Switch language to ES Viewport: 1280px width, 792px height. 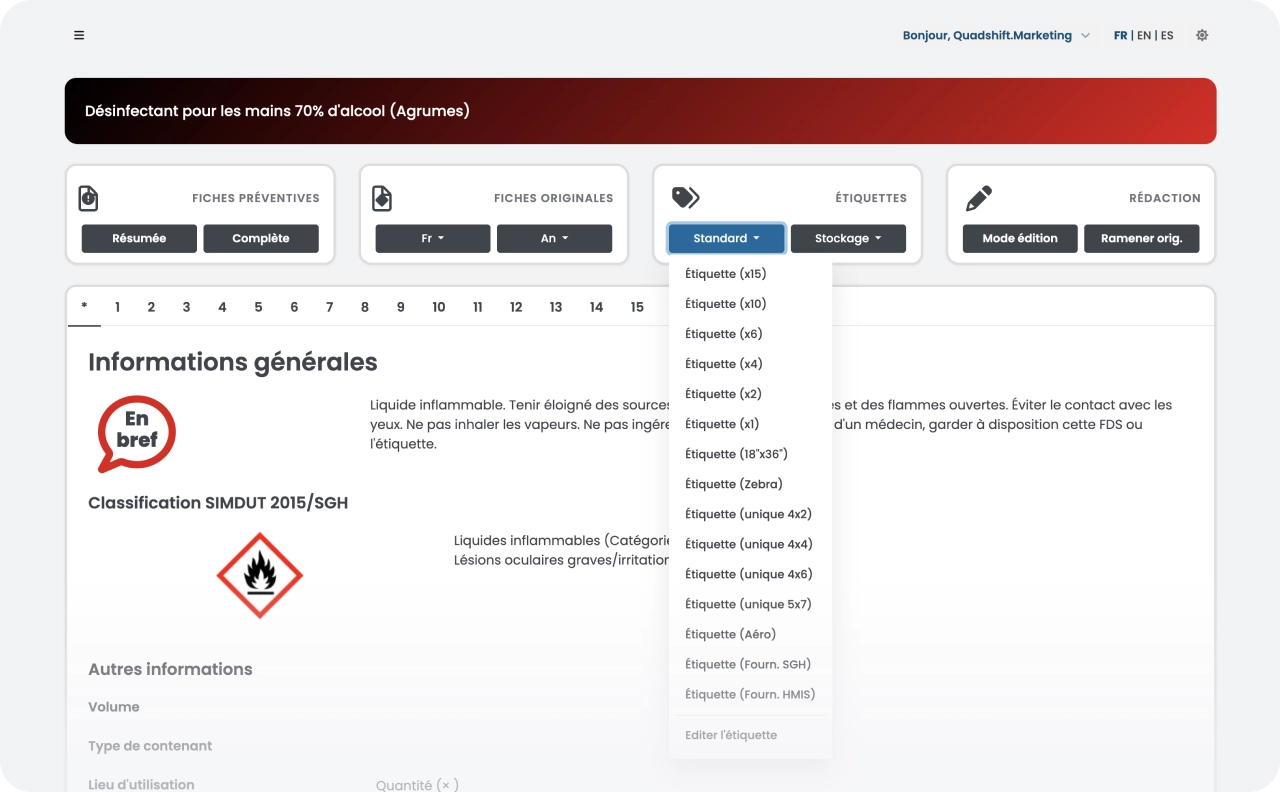pos(1167,35)
